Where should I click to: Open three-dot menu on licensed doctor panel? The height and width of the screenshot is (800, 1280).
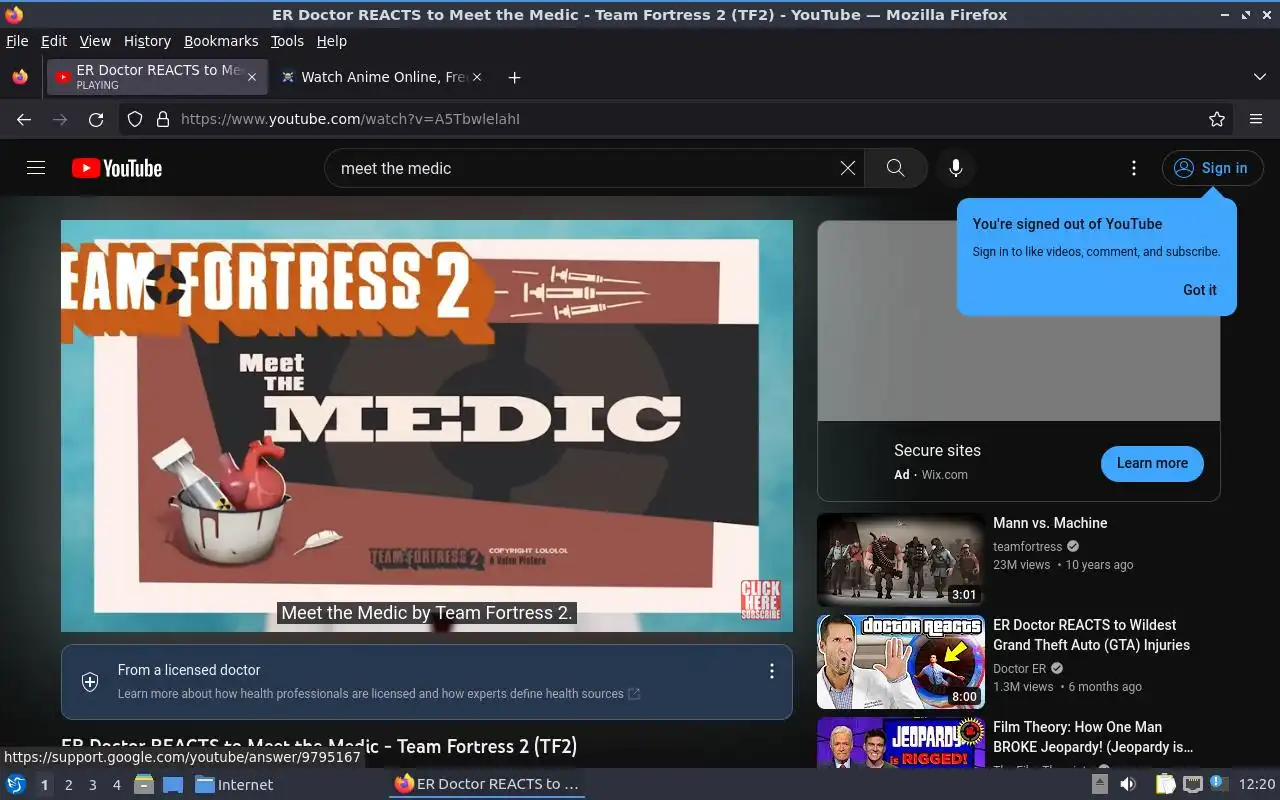(x=771, y=671)
